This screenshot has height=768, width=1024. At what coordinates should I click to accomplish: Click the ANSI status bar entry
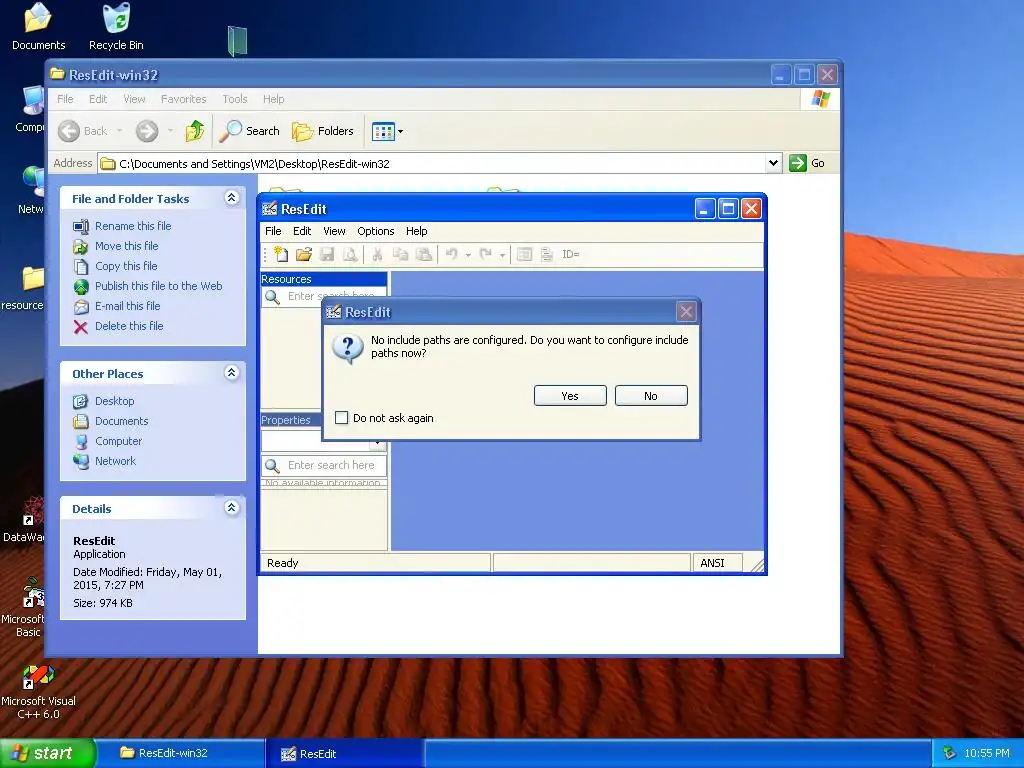tap(716, 563)
